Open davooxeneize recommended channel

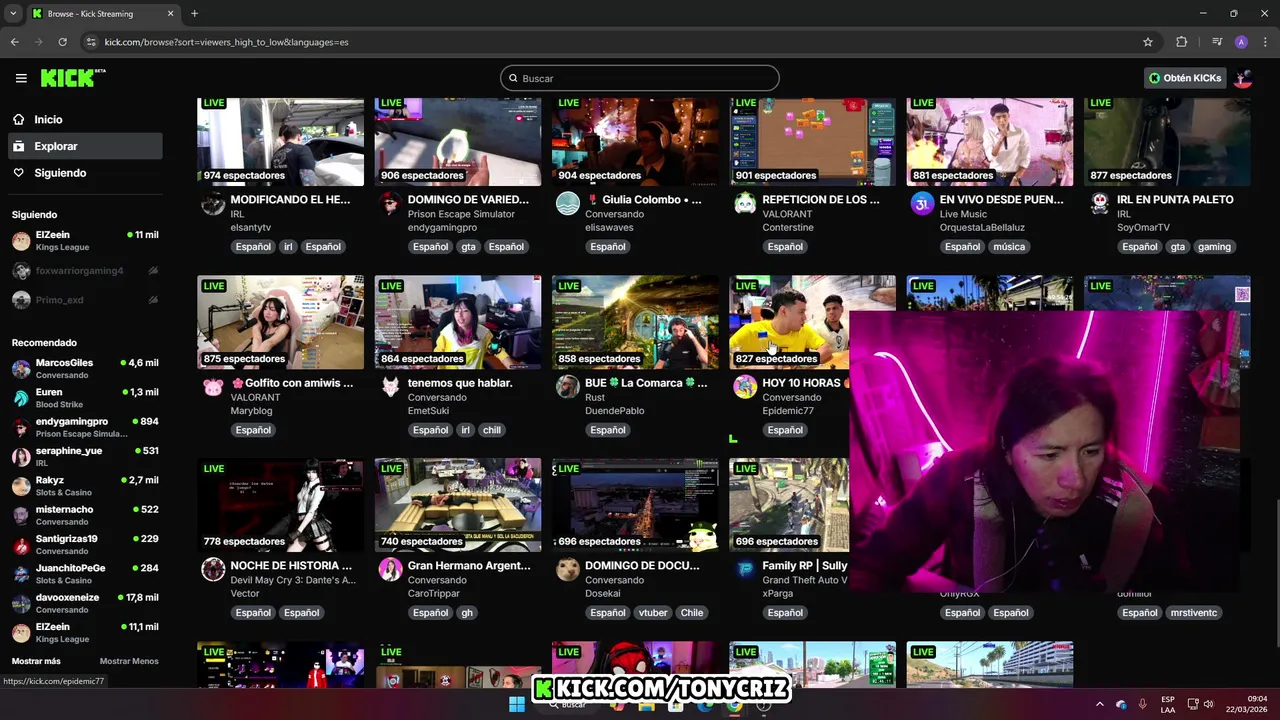[x=85, y=603]
